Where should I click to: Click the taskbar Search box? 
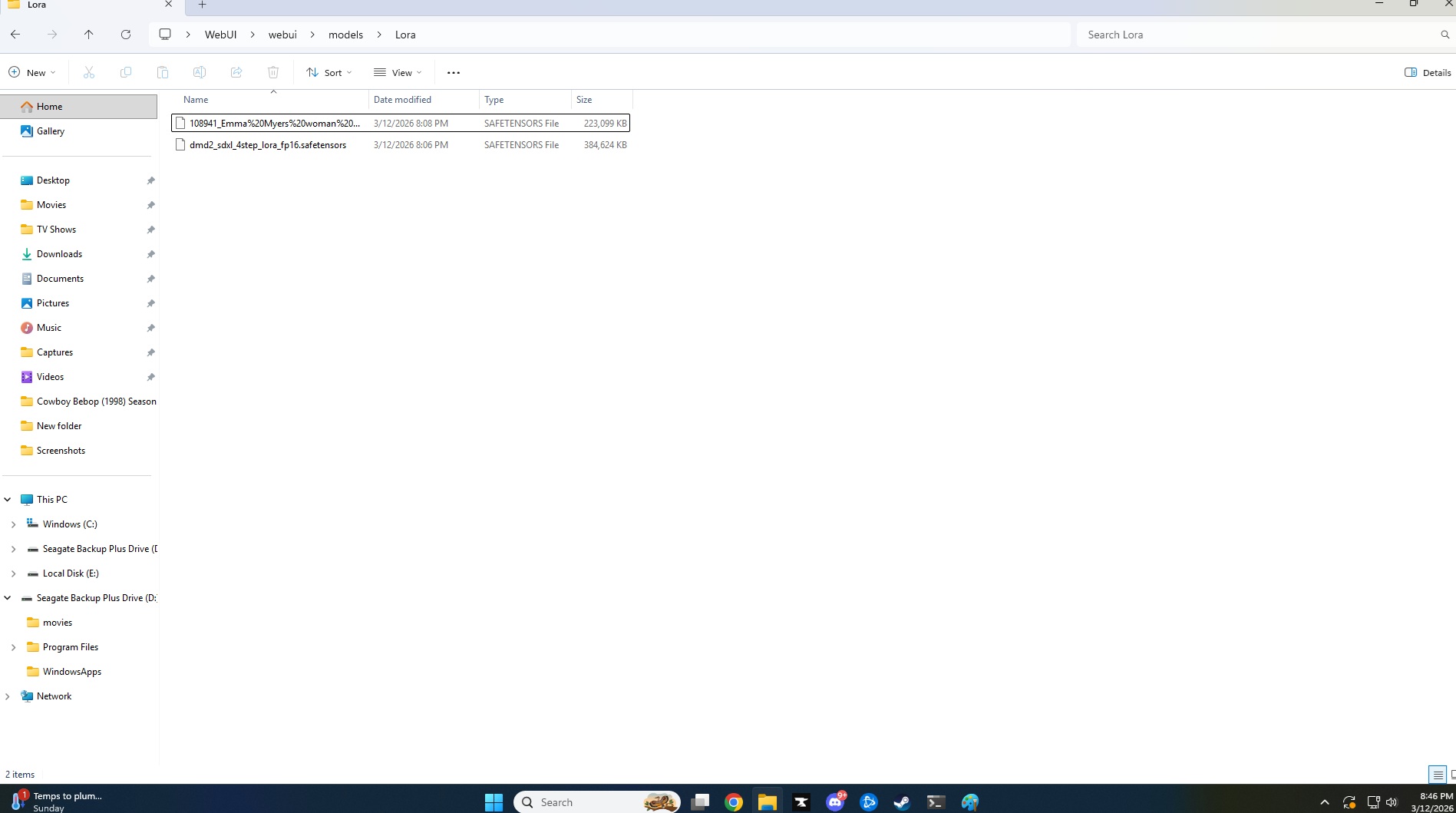(x=596, y=802)
